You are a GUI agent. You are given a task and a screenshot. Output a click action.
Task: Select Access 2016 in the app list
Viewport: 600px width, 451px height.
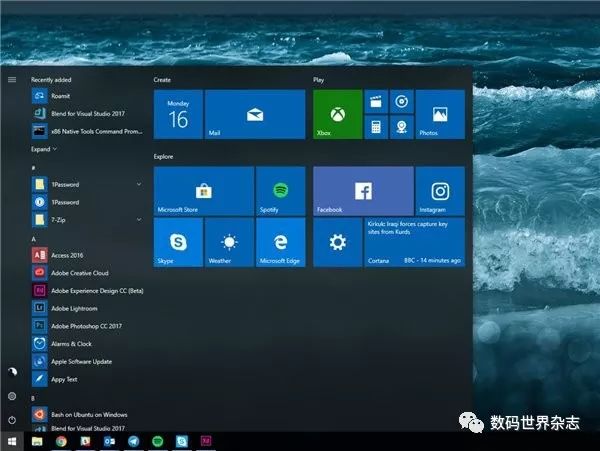(x=66, y=255)
